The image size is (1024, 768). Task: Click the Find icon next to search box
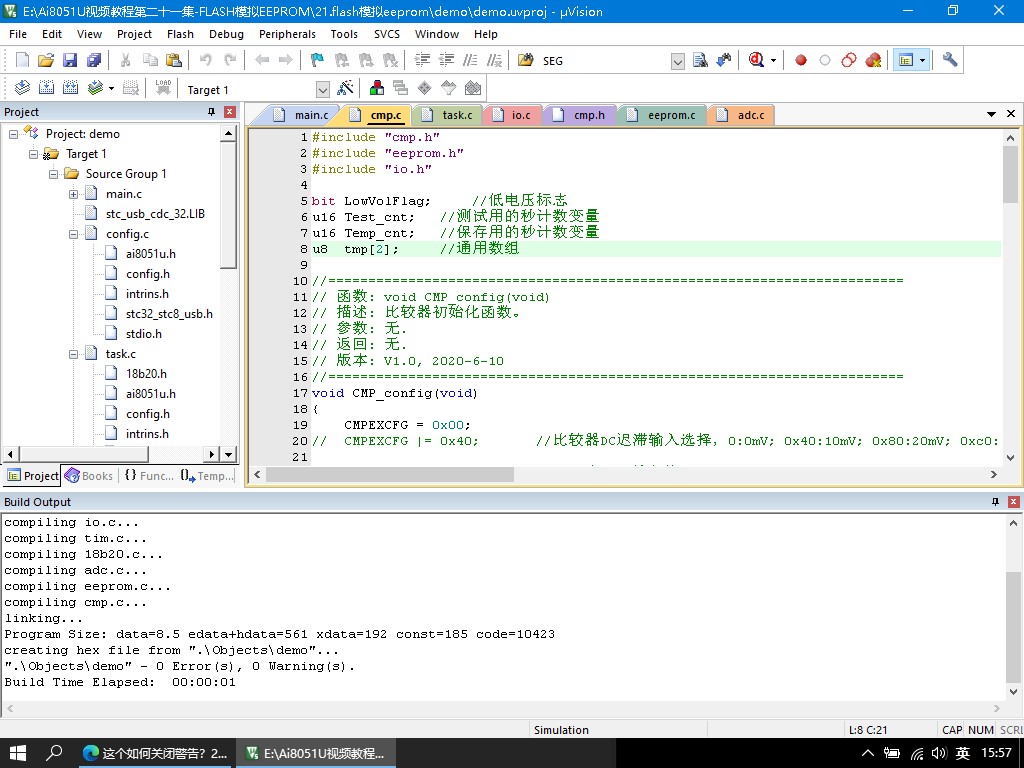(x=700, y=60)
